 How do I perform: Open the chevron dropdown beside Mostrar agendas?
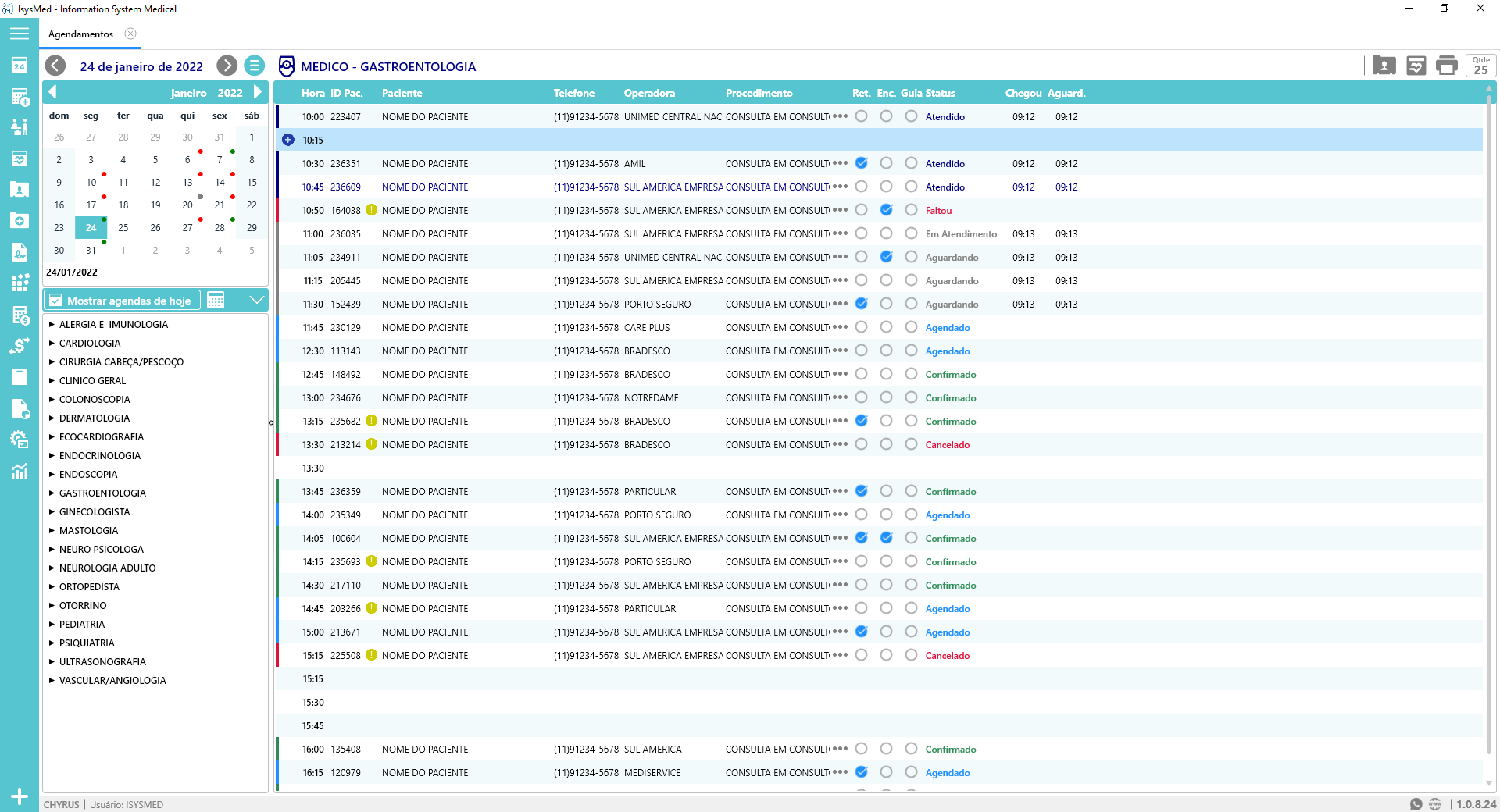(256, 301)
